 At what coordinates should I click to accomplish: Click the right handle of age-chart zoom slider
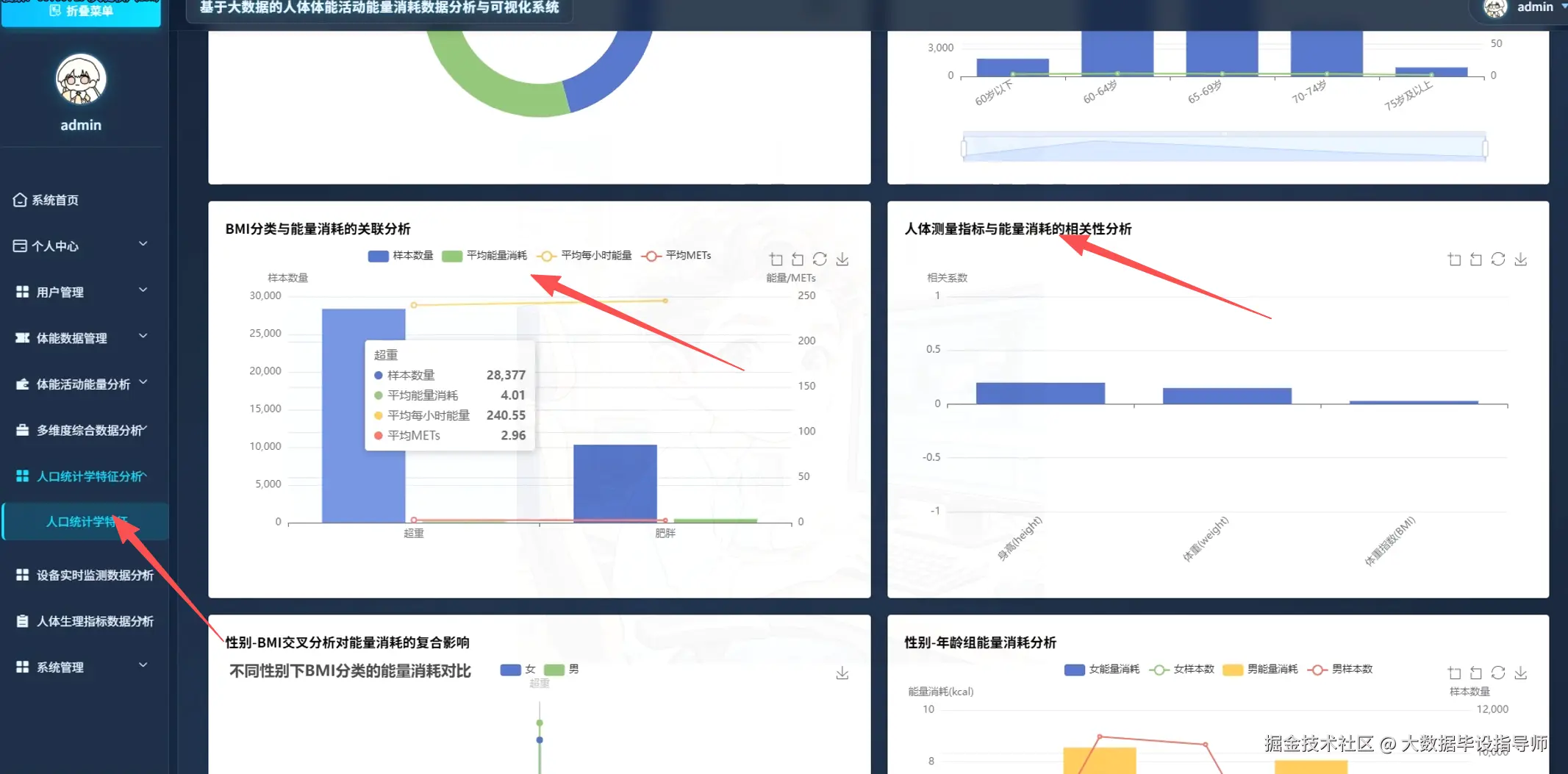click(x=1485, y=148)
